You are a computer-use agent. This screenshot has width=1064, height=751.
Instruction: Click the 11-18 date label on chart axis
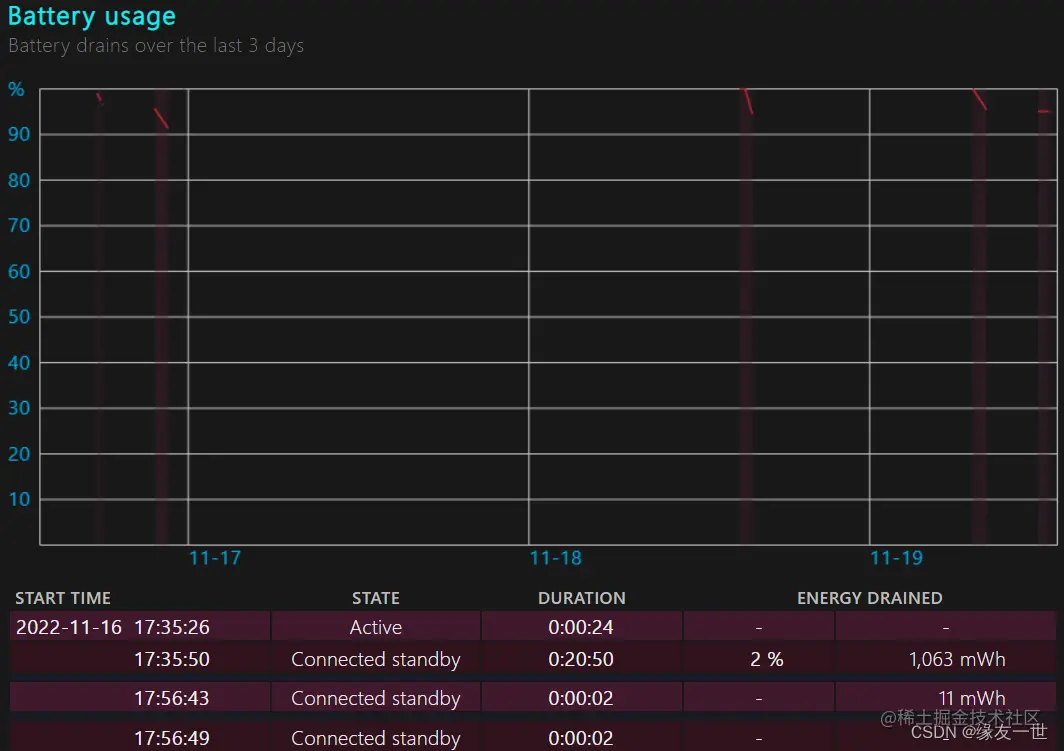(556, 558)
